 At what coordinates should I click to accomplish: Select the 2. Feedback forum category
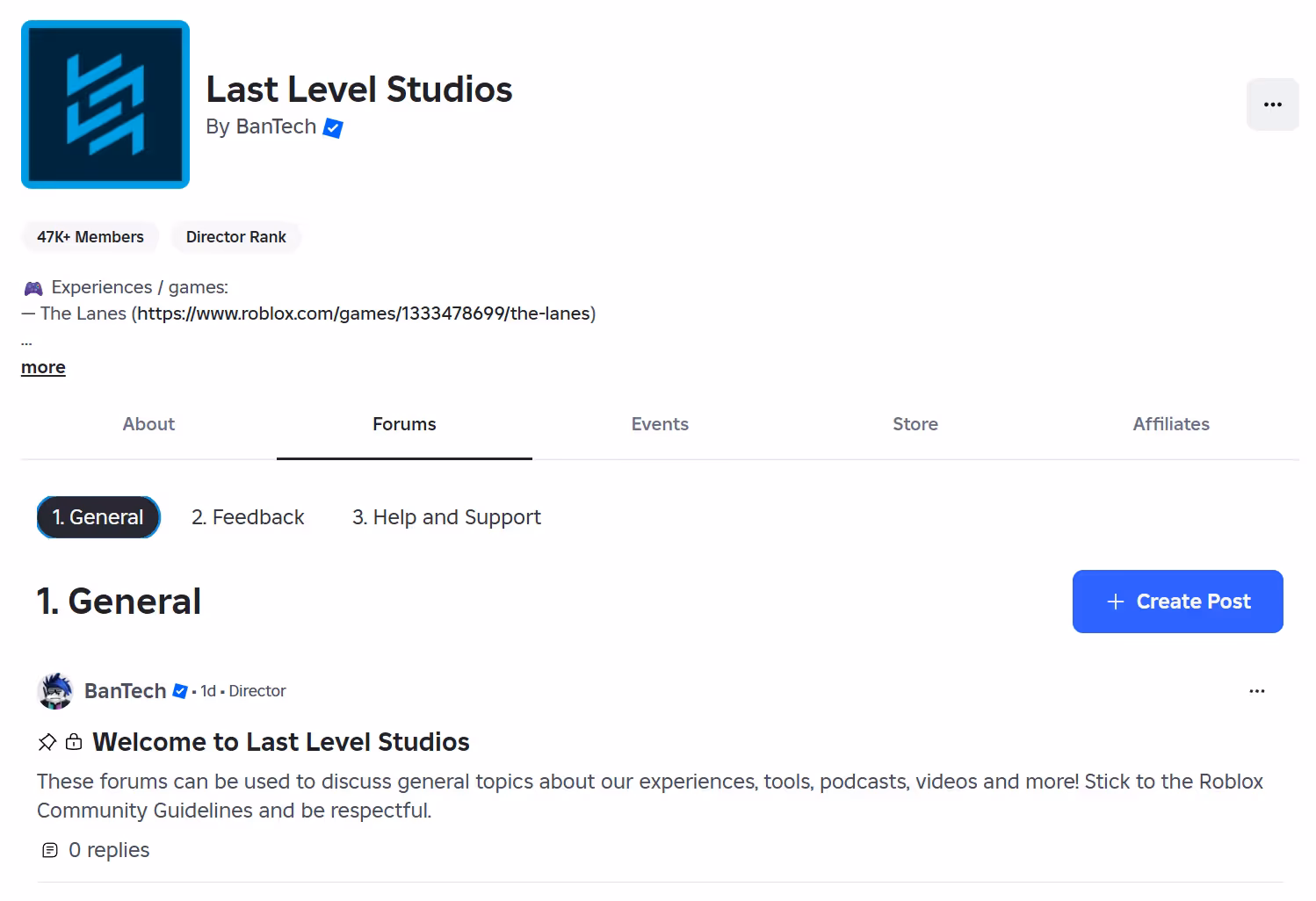[x=248, y=517]
